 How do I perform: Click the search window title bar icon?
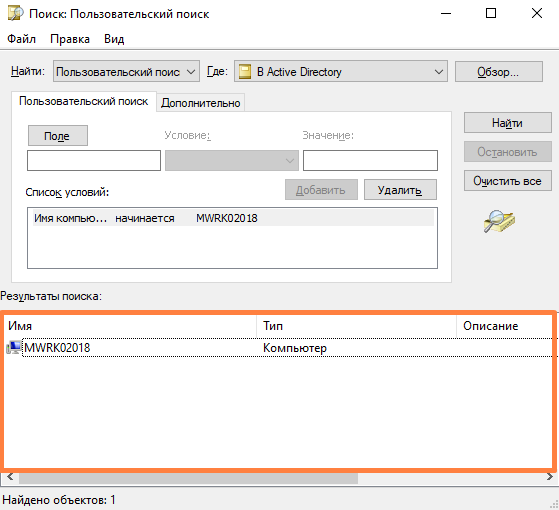(15, 14)
